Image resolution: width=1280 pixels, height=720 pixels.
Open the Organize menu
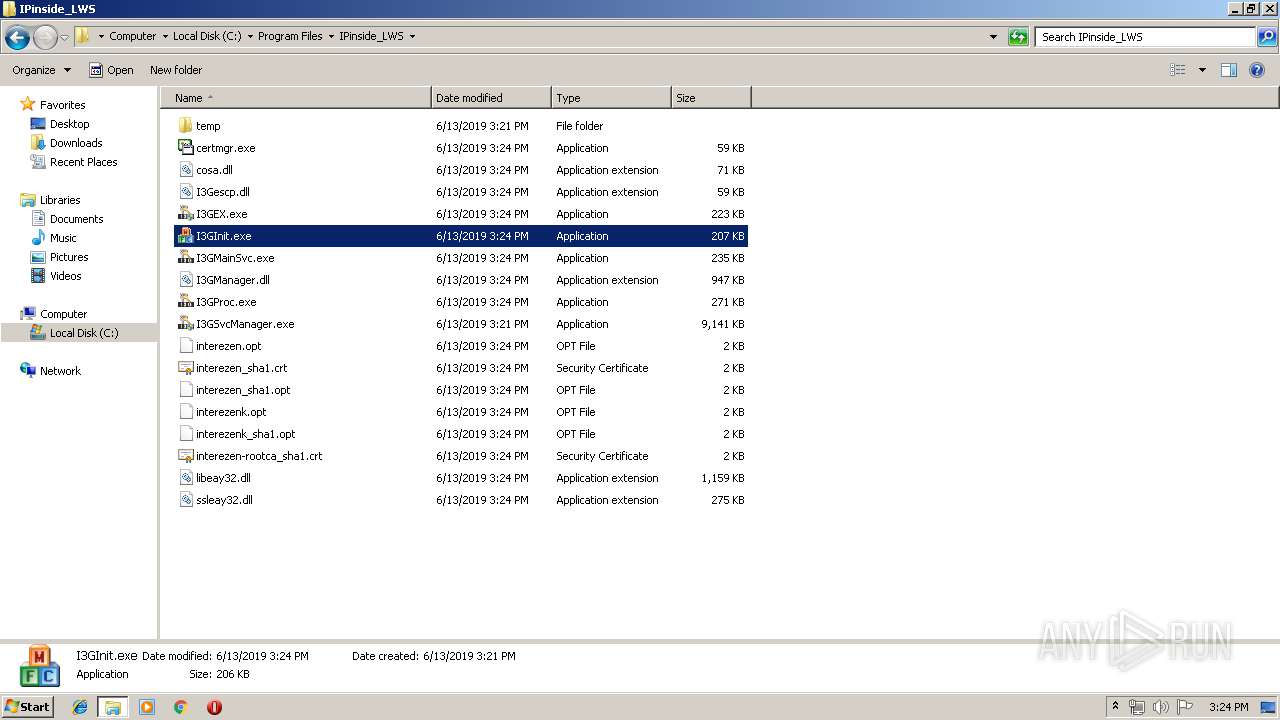click(x=41, y=70)
